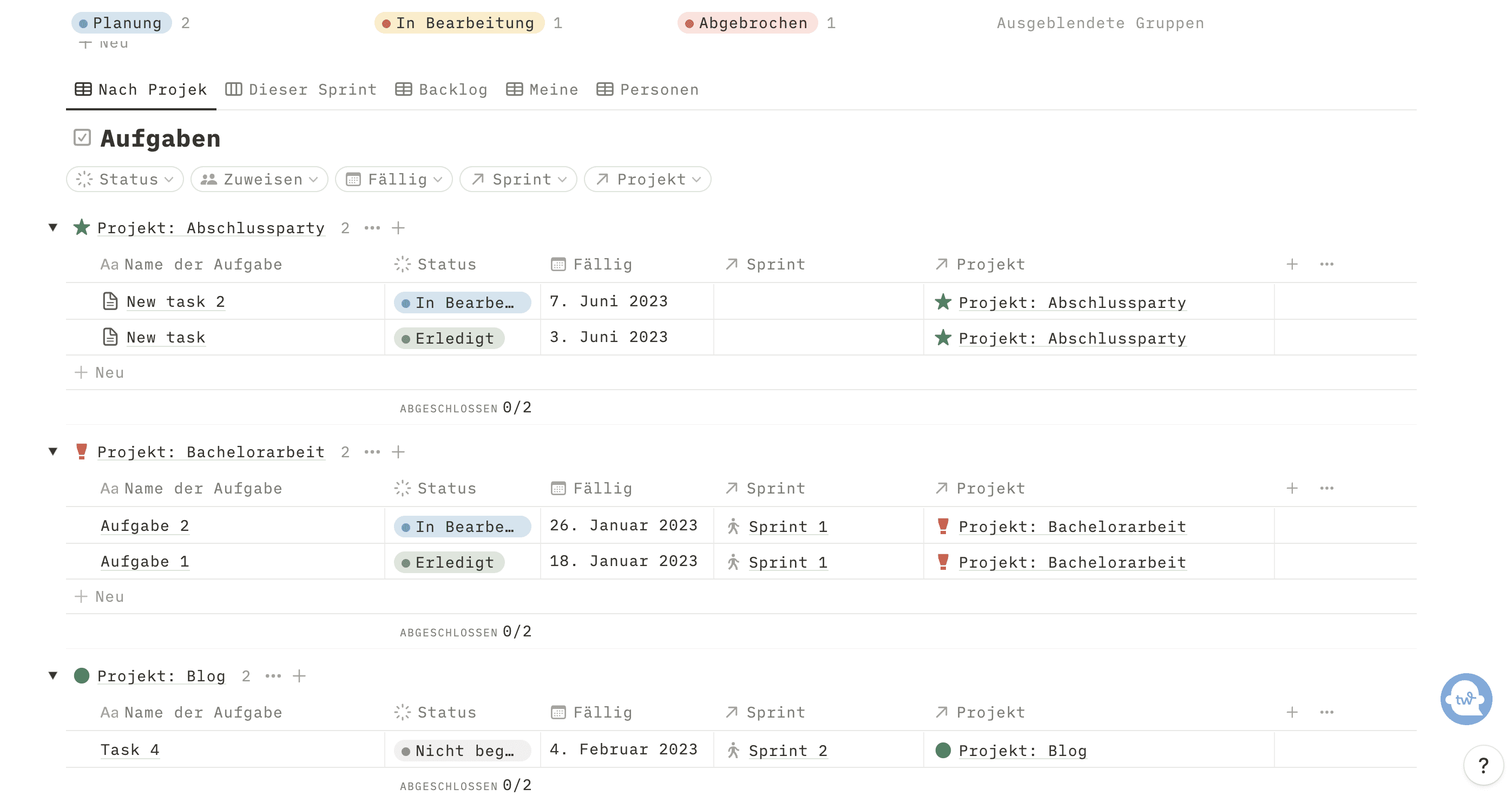This screenshot has height=802, width=1512.
Task: Collapse the Projekt: Blog group
Action: (x=53, y=675)
